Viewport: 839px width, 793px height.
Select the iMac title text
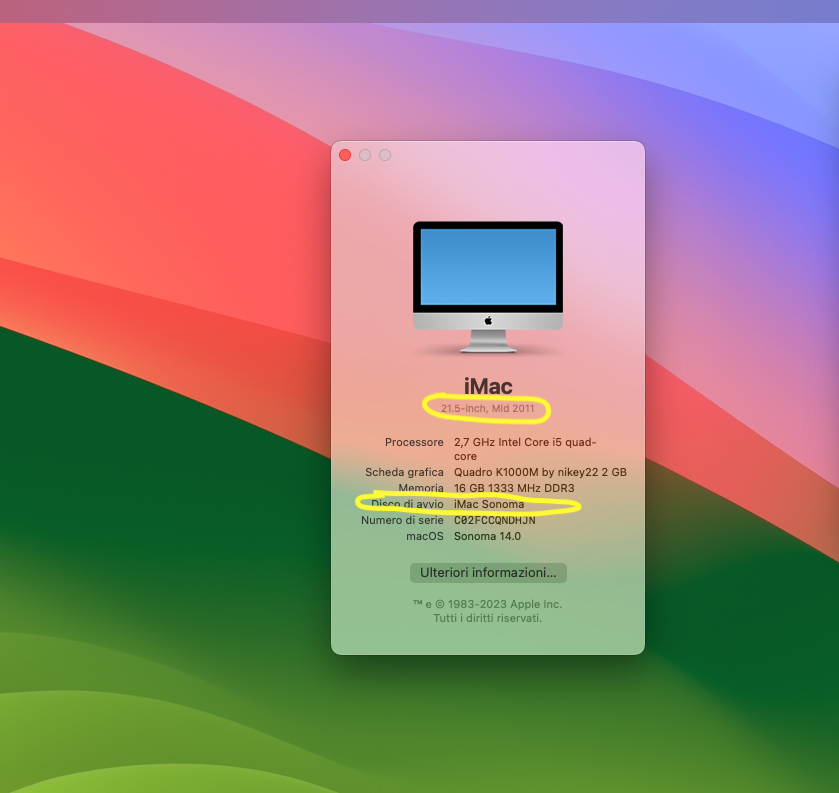point(488,386)
